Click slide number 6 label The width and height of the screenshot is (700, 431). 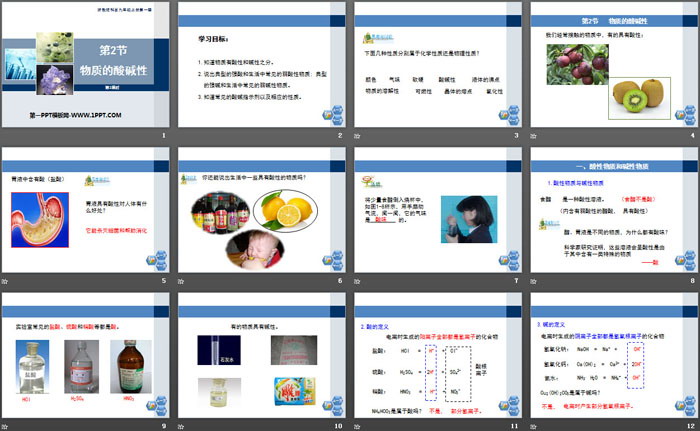[340, 280]
